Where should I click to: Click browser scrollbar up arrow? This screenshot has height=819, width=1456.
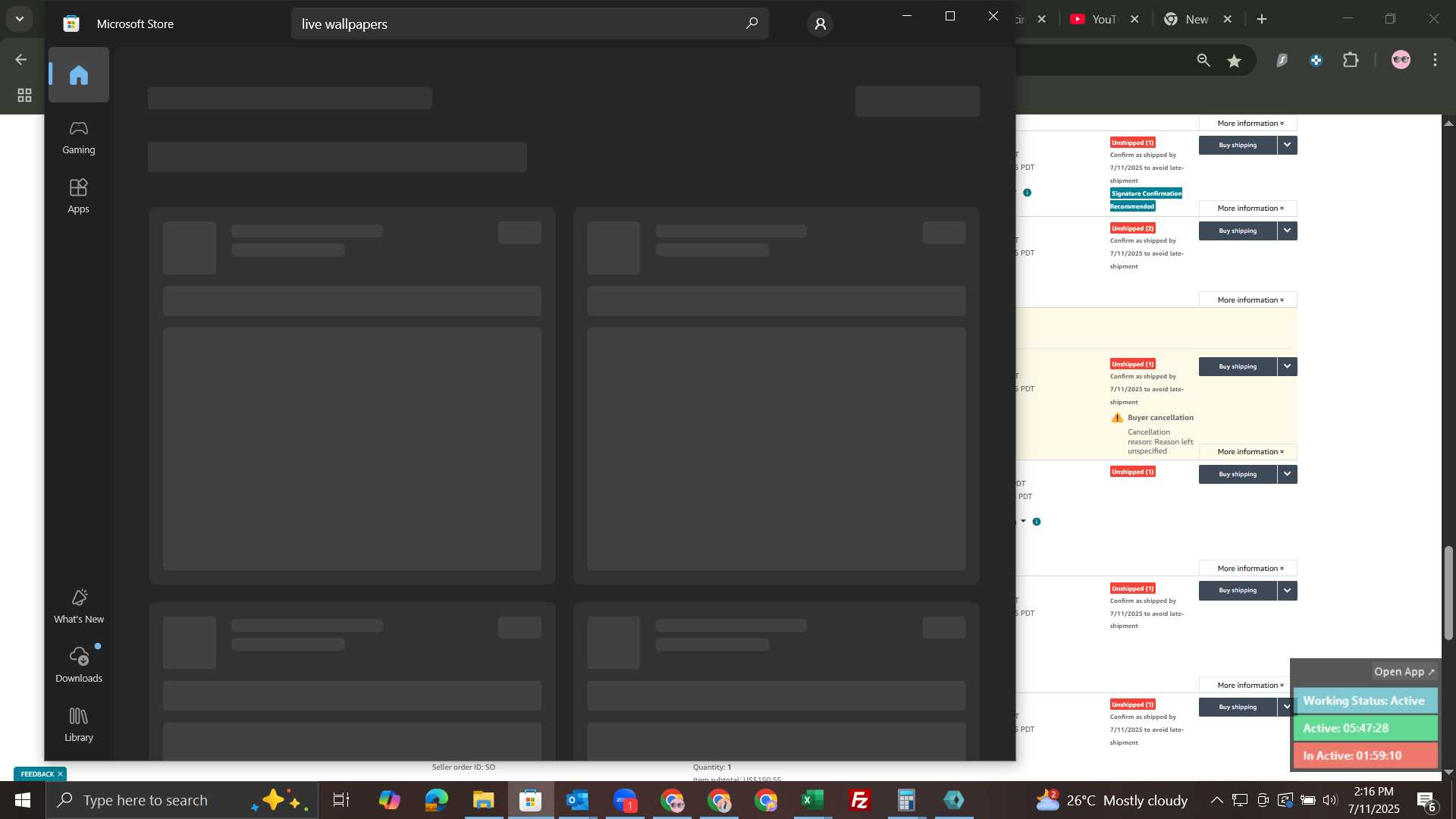(x=1448, y=123)
